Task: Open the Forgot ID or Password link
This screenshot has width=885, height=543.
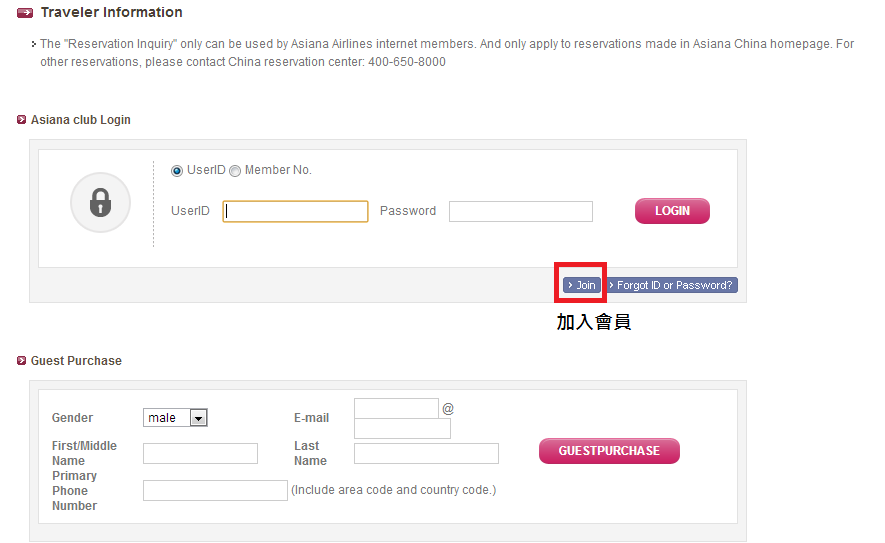Action: coord(671,285)
